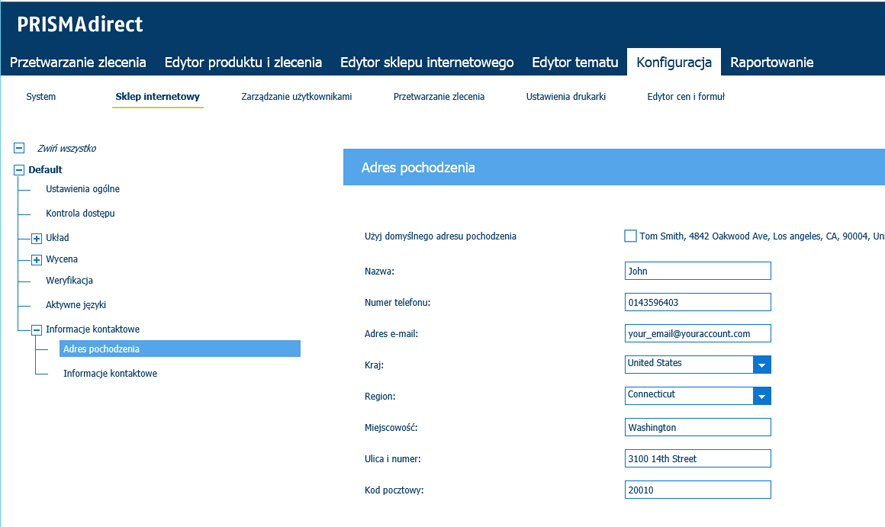Image resolution: width=885 pixels, height=527 pixels.
Task: Open Zarządzanie użytkownikami section
Action: (x=296, y=96)
